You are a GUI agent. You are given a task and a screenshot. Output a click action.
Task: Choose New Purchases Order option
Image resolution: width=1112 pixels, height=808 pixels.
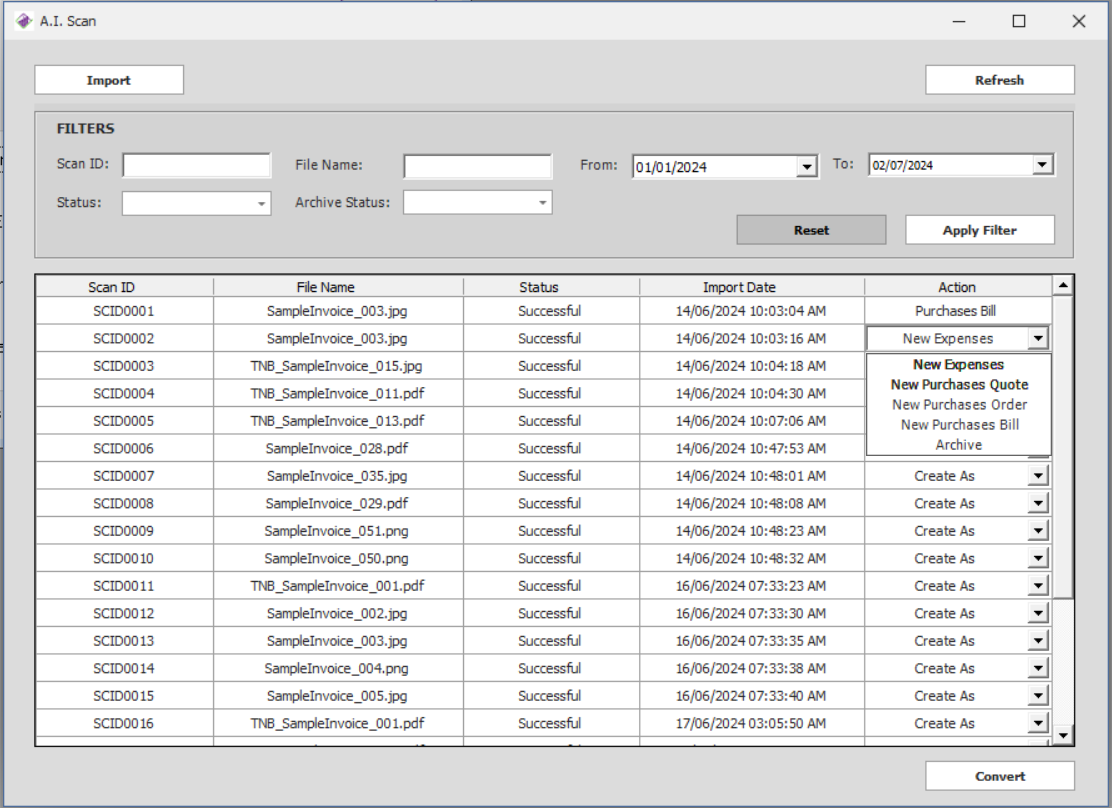coord(959,405)
